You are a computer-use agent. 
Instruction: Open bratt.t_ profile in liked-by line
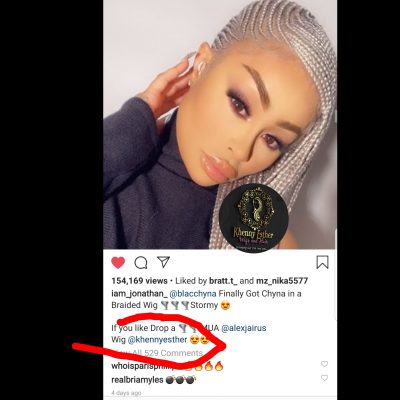[x=223, y=281]
